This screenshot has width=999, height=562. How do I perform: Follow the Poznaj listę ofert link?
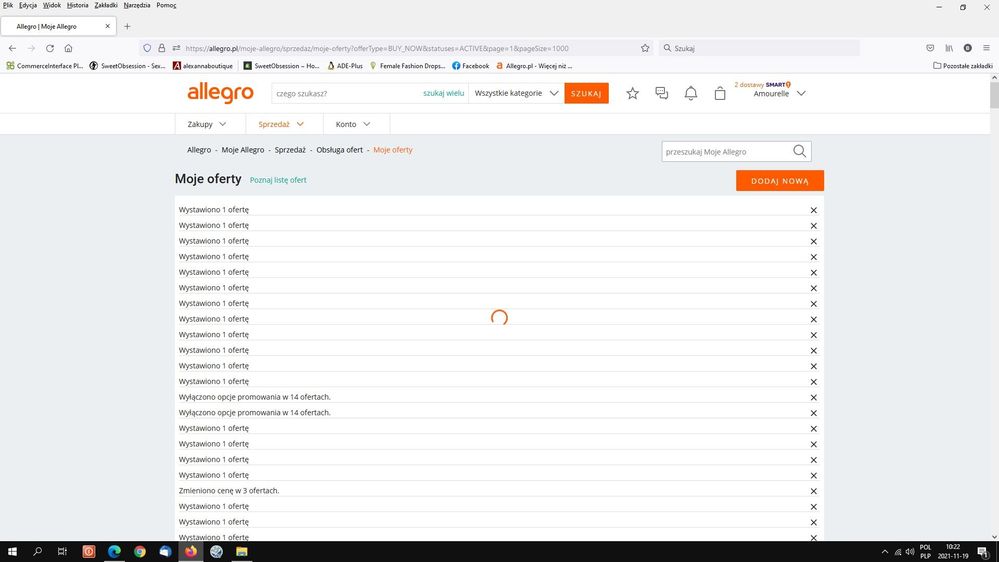tap(278, 180)
